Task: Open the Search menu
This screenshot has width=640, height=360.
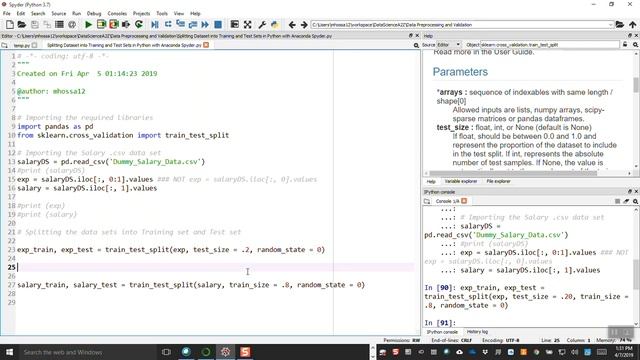Action: (38, 13)
